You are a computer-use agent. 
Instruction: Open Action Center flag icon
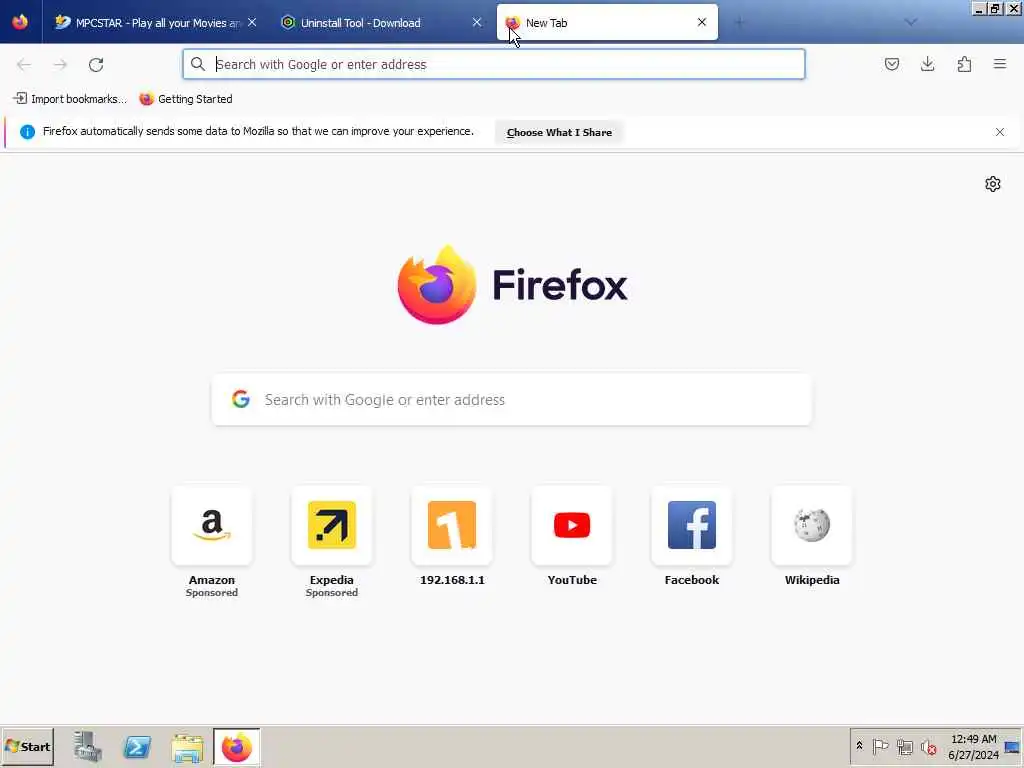(x=880, y=746)
